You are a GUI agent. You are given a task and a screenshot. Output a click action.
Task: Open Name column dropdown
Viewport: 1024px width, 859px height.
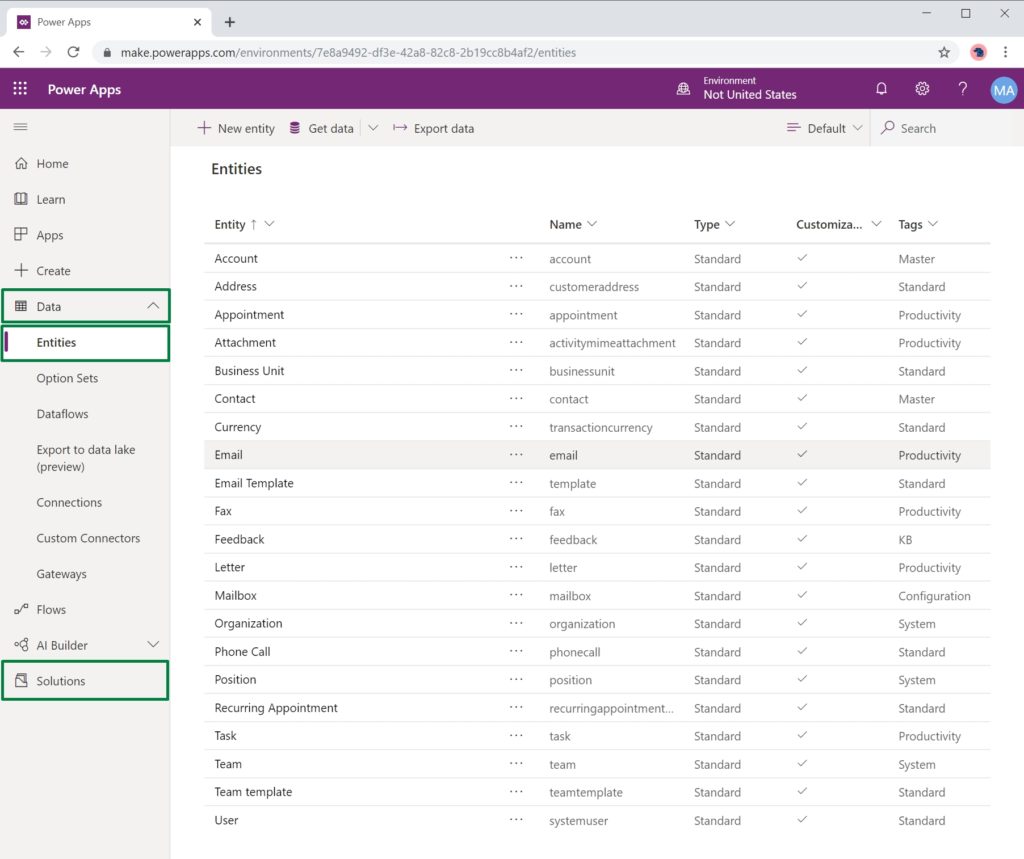click(x=592, y=224)
